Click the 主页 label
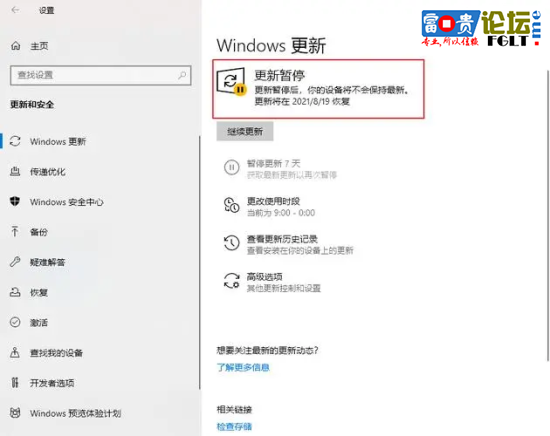Image resolution: width=550 pixels, height=436 pixels. point(39,46)
